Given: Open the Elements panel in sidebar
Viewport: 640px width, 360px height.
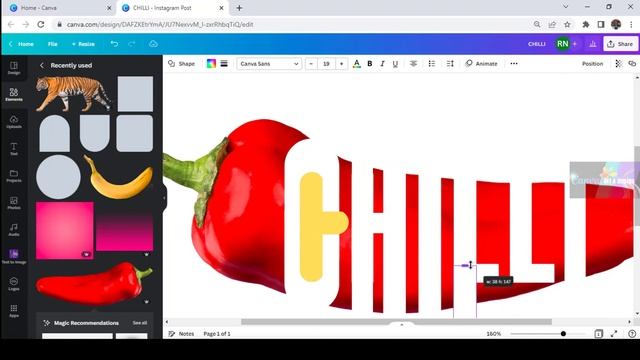Looking at the screenshot, I should coord(14,94).
